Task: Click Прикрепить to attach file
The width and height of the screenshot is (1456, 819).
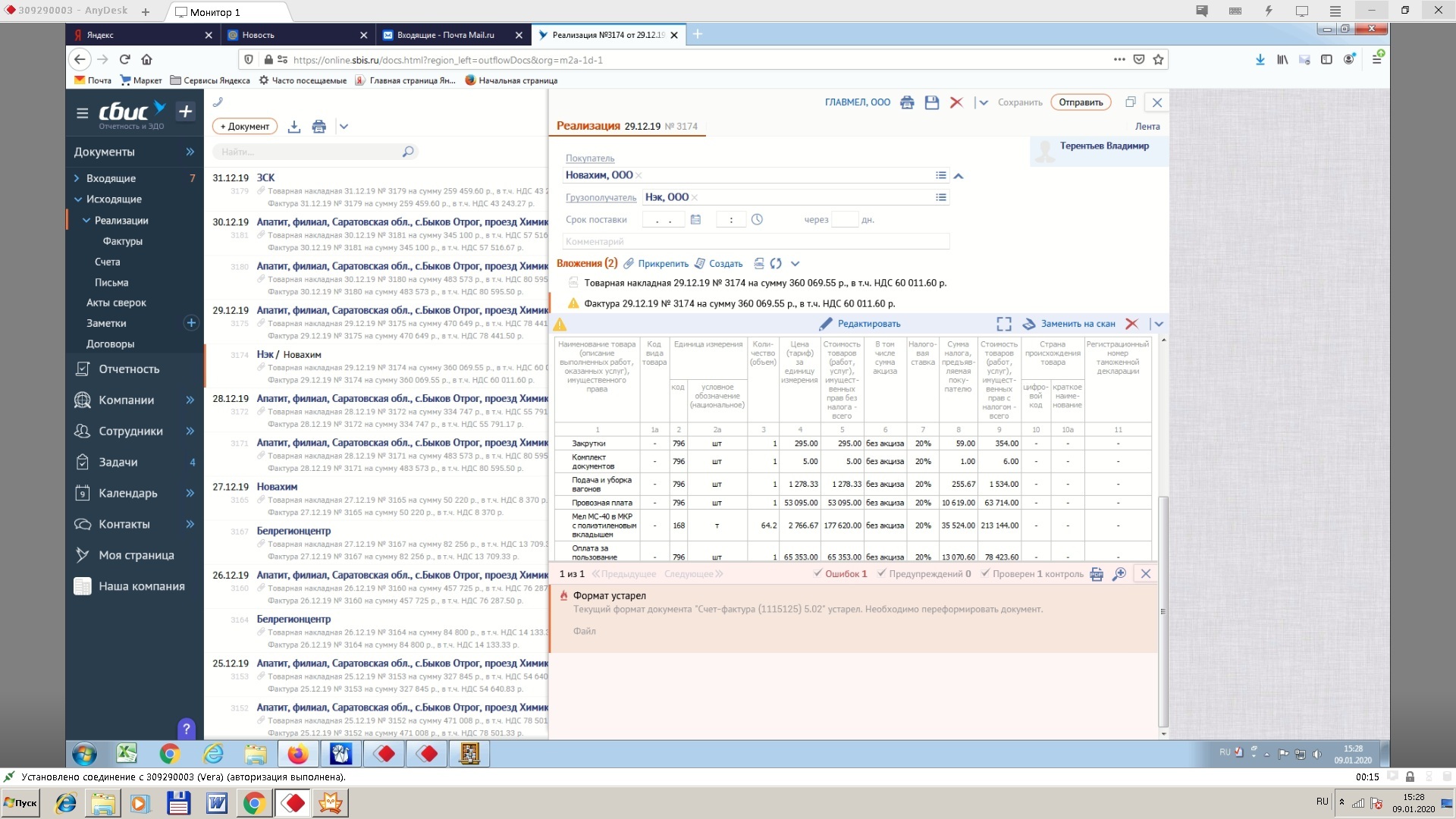Action: (663, 264)
